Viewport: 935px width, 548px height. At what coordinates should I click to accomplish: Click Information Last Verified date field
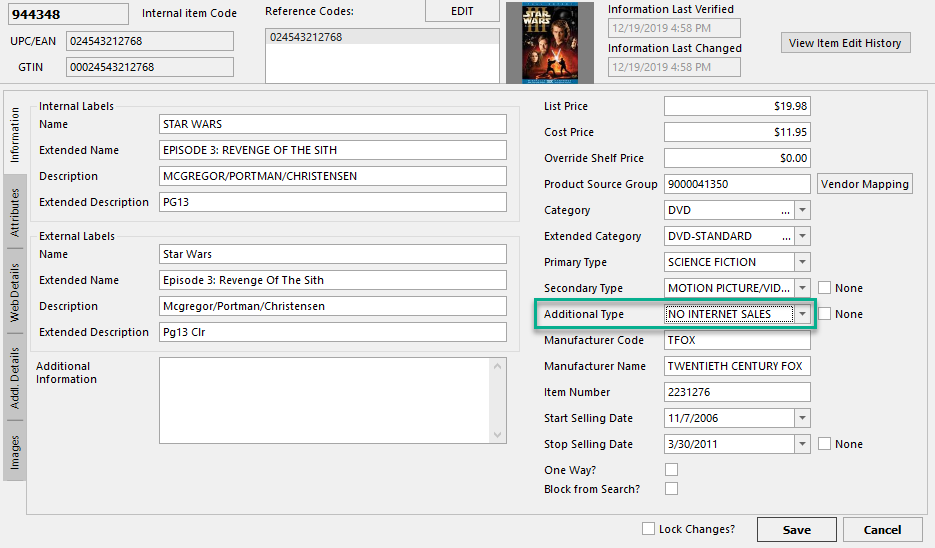tap(674, 28)
